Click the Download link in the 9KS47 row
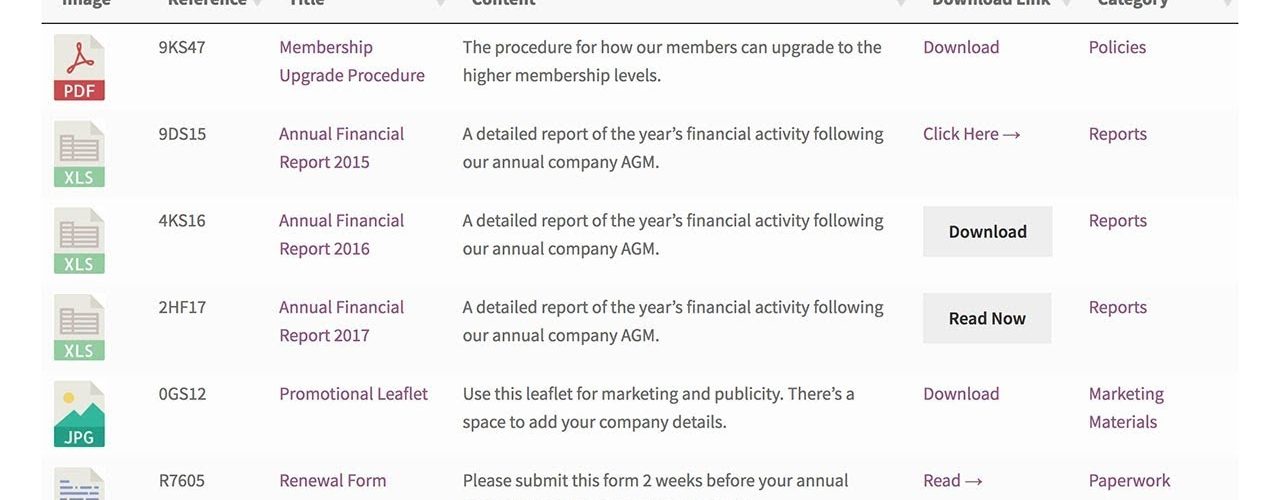 [961, 47]
